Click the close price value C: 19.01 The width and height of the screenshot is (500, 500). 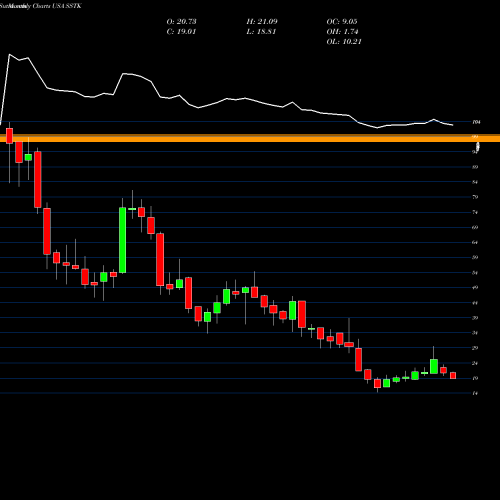click(181, 32)
